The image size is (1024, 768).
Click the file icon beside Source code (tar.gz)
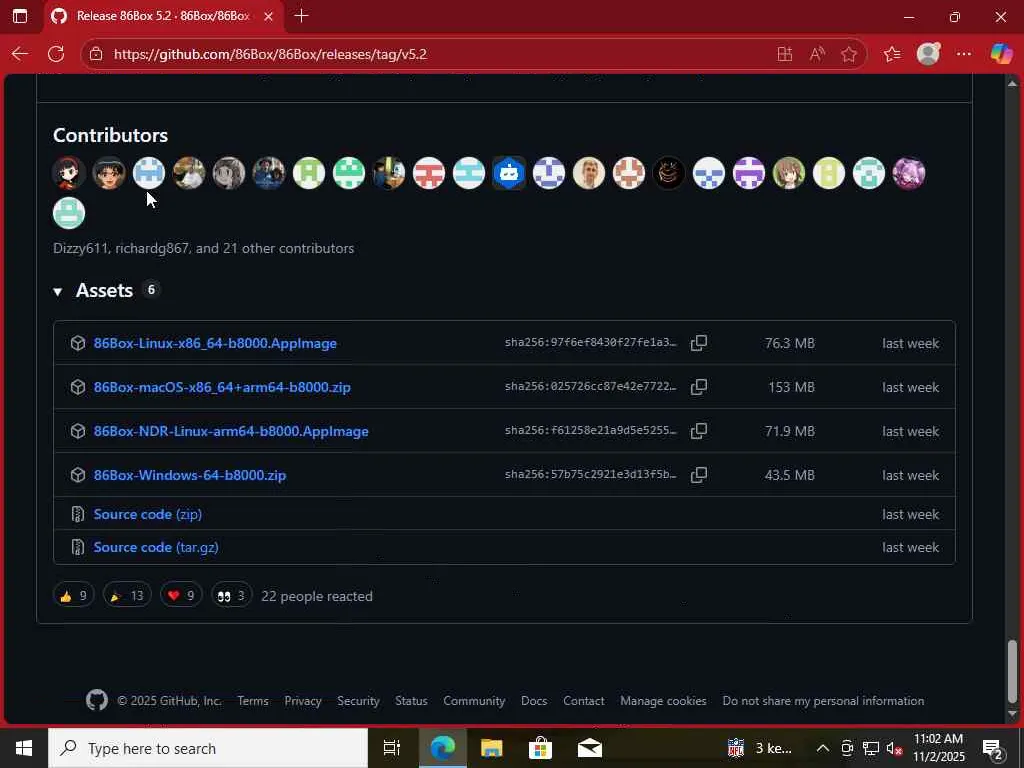[78, 547]
